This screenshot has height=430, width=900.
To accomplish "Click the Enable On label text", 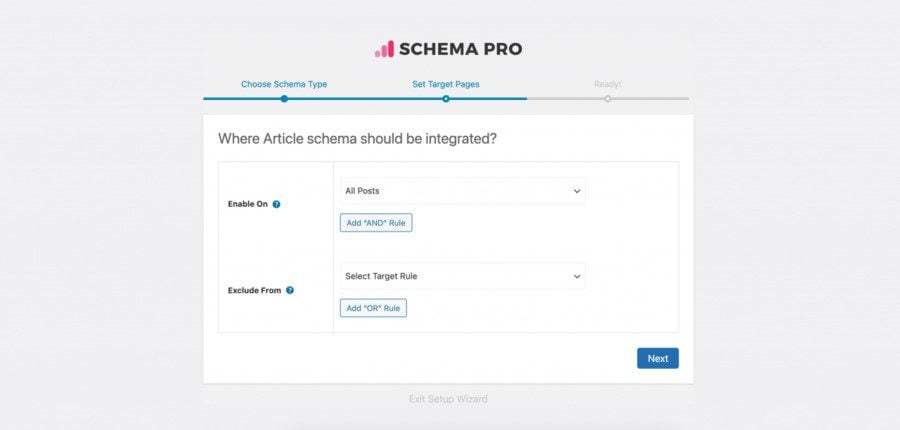I will [248, 204].
